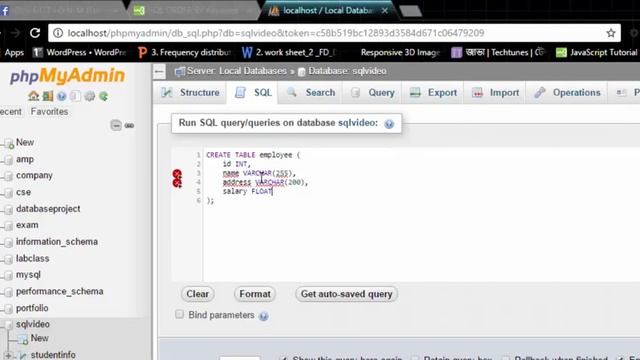Screen dimensions: 640x360
Task: Open the Favorites list in sidebar
Action: pyautogui.click(x=49, y=111)
